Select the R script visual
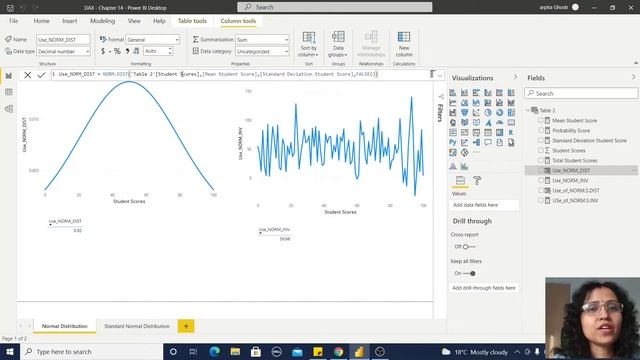The image size is (640, 360). [x=511, y=132]
